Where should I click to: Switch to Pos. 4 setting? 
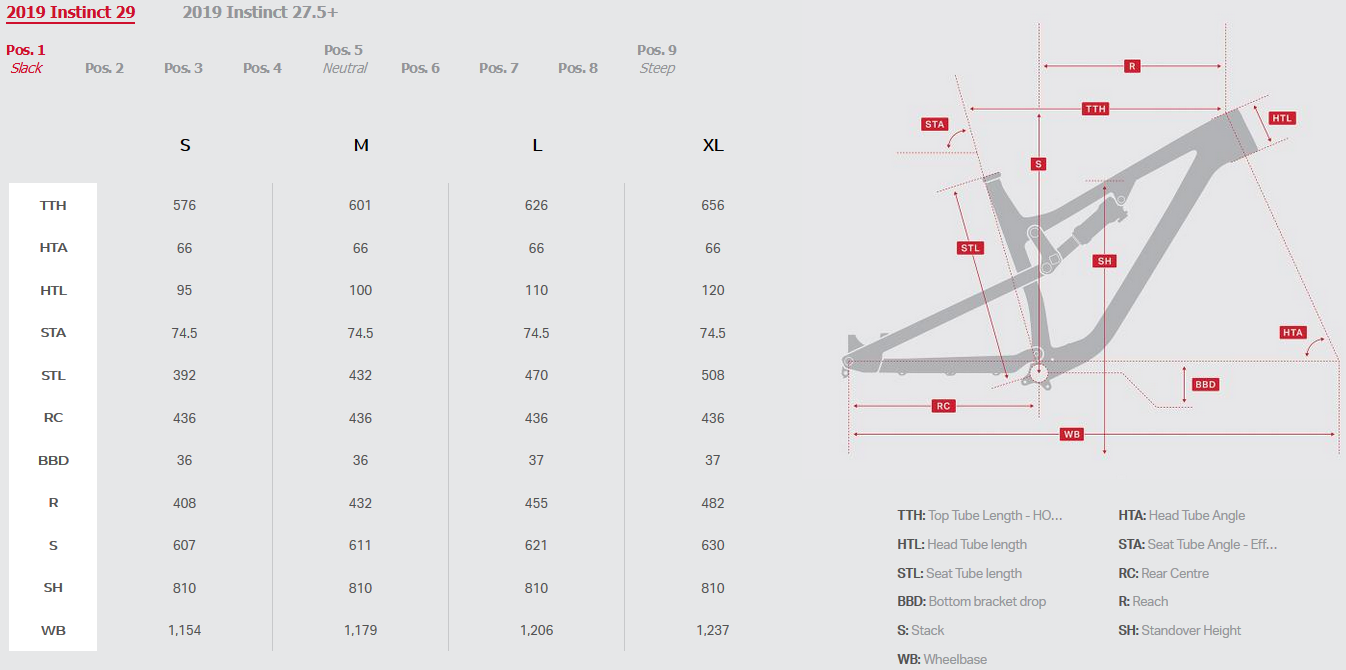click(262, 68)
